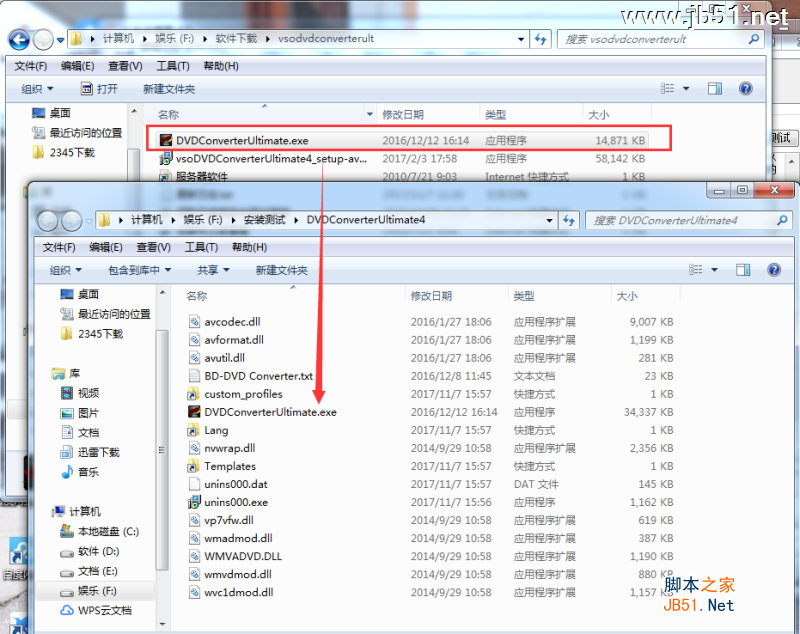Open 名称 column filter arrow in back window
This screenshot has width=800, height=634.
pos(370,114)
